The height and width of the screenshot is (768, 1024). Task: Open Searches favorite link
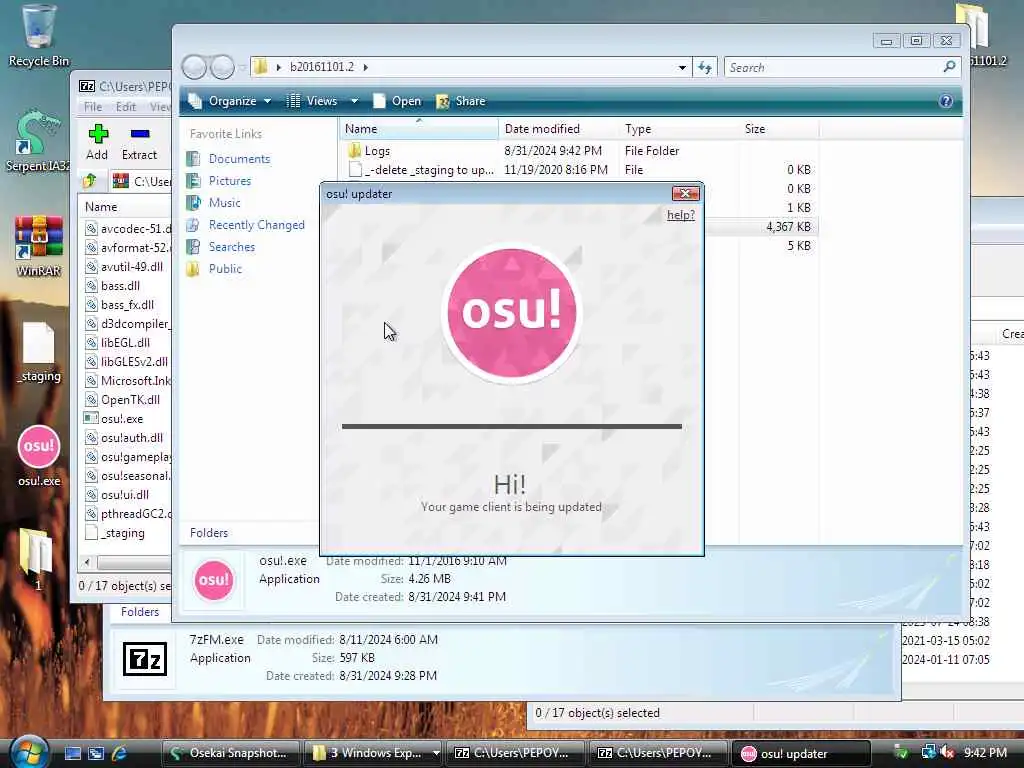click(232, 247)
